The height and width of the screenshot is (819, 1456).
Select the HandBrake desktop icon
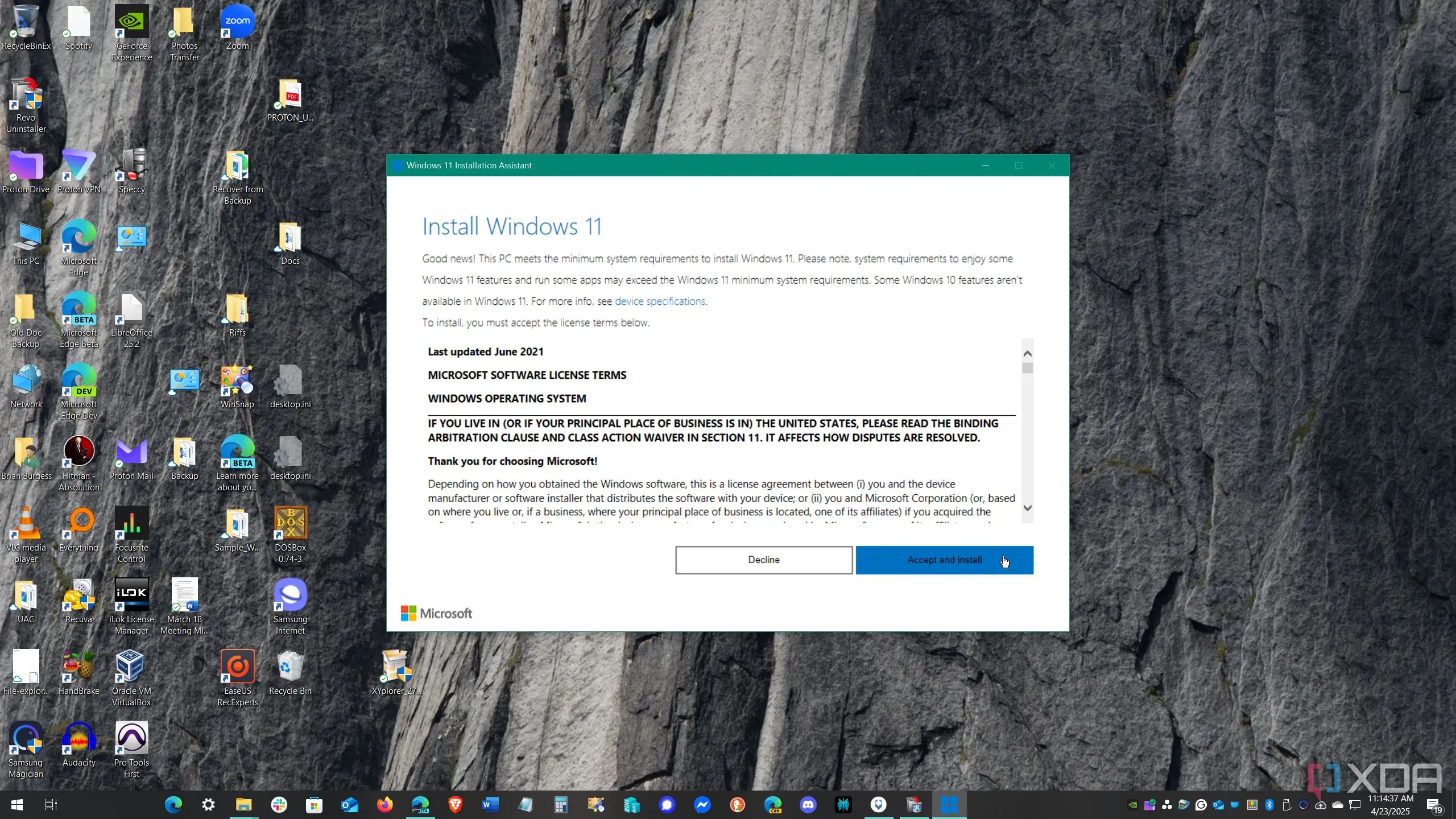[78, 672]
